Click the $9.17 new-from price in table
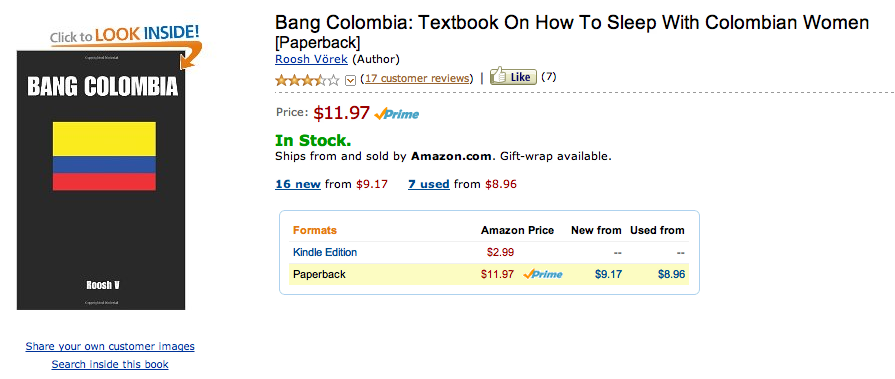895x379 pixels. click(x=608, y=275)
